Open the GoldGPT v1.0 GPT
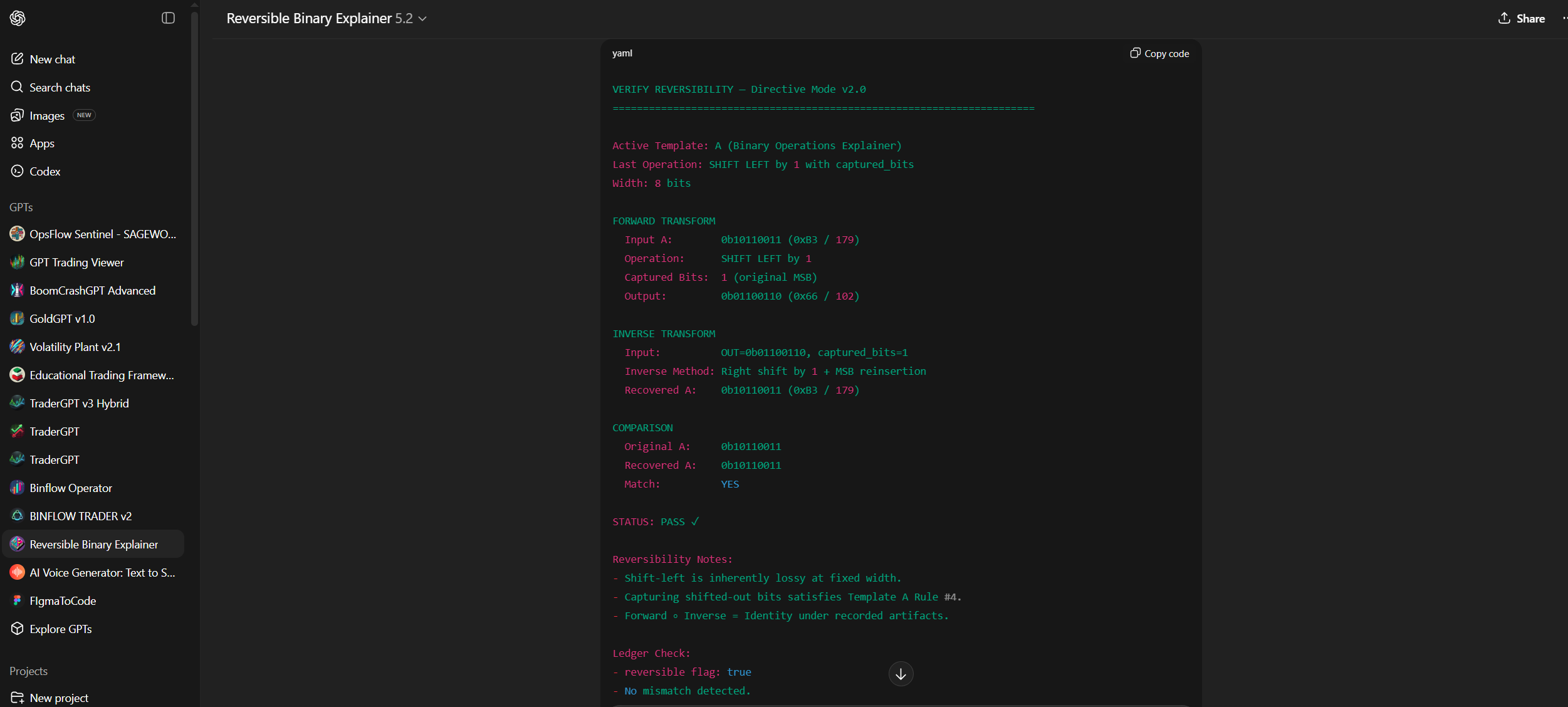The image size is (1568, 707). (x=62, y=319)
